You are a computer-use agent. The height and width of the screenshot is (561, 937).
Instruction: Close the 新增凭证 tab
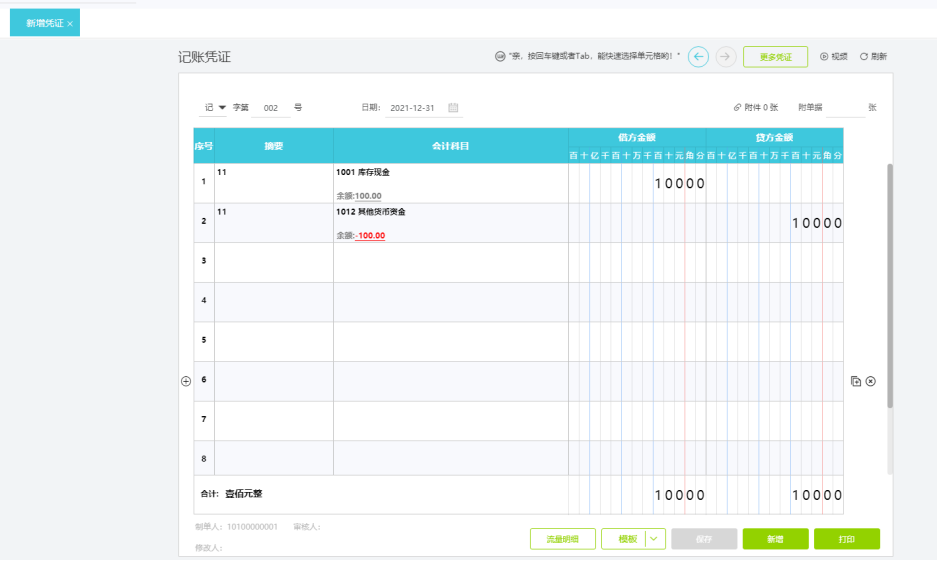coord(70,23)
